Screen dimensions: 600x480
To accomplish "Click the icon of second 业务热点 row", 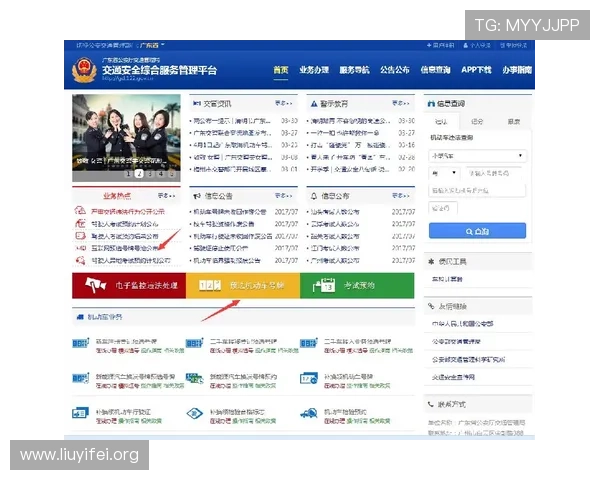I will pos(80,223).
